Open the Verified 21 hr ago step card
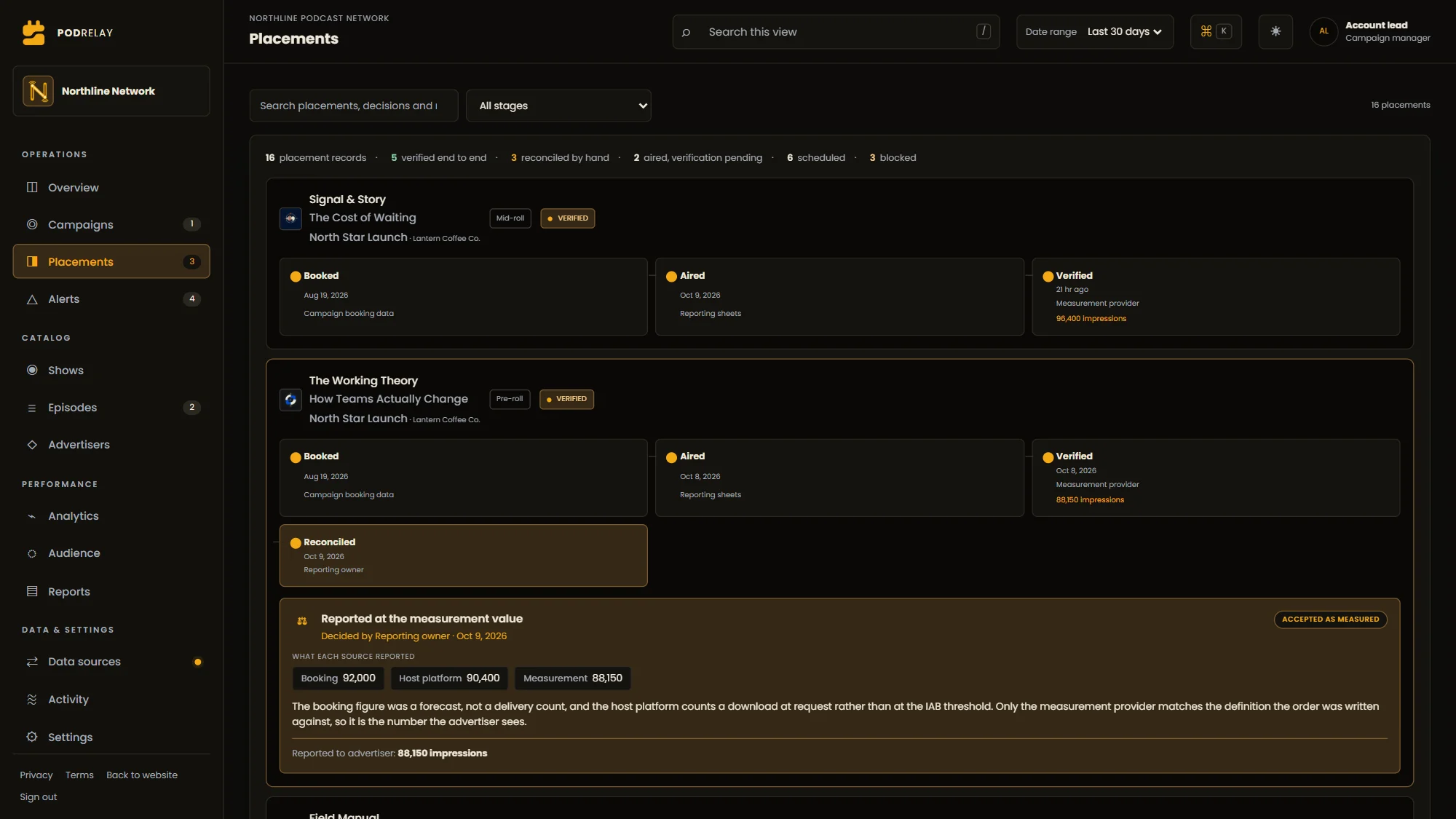The height and width of the screenshot is (819, 1456). tap(1216, 296)
